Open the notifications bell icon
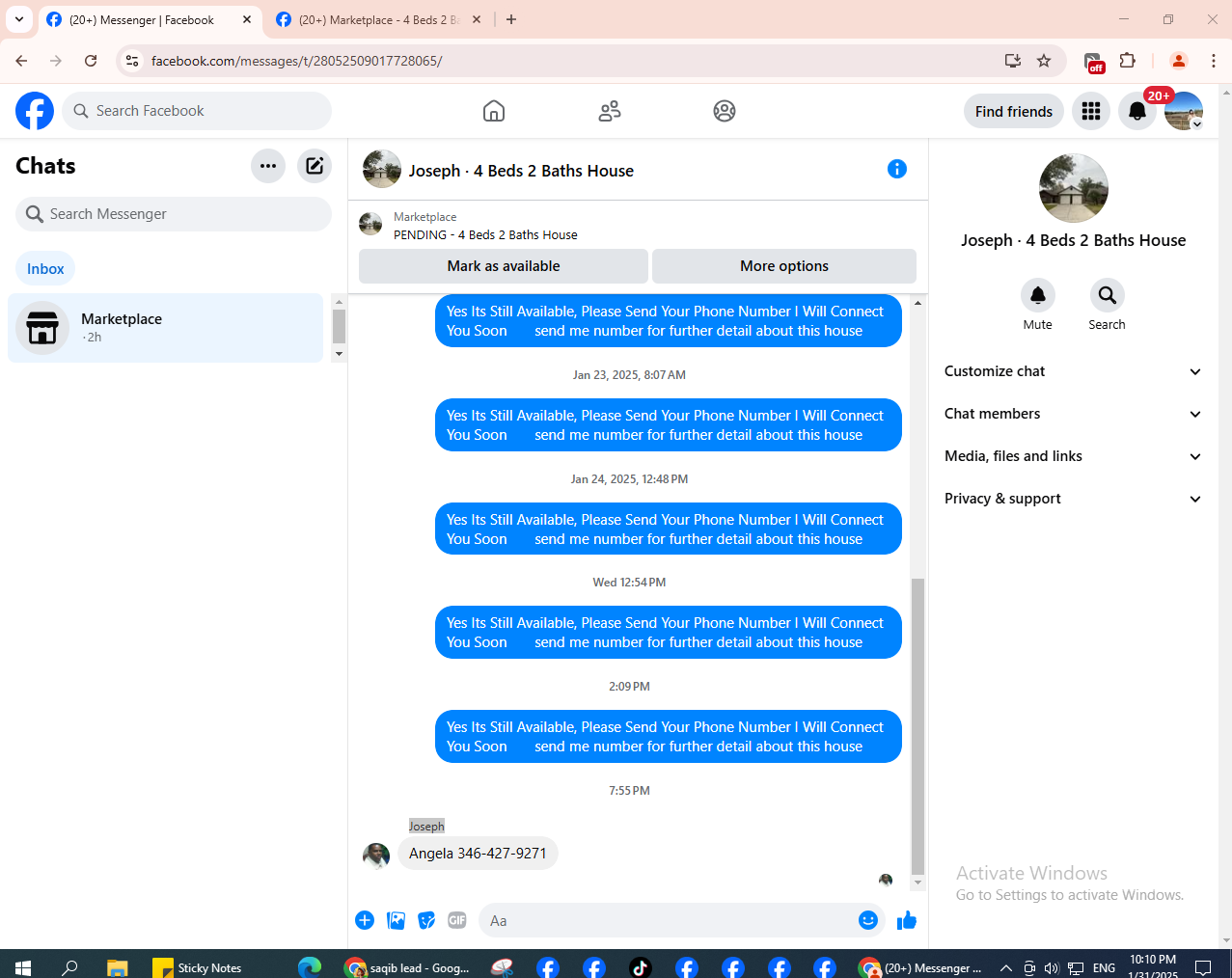Image resolution: width=1232 pixels, height=978 pixels. pos(1137,112)
